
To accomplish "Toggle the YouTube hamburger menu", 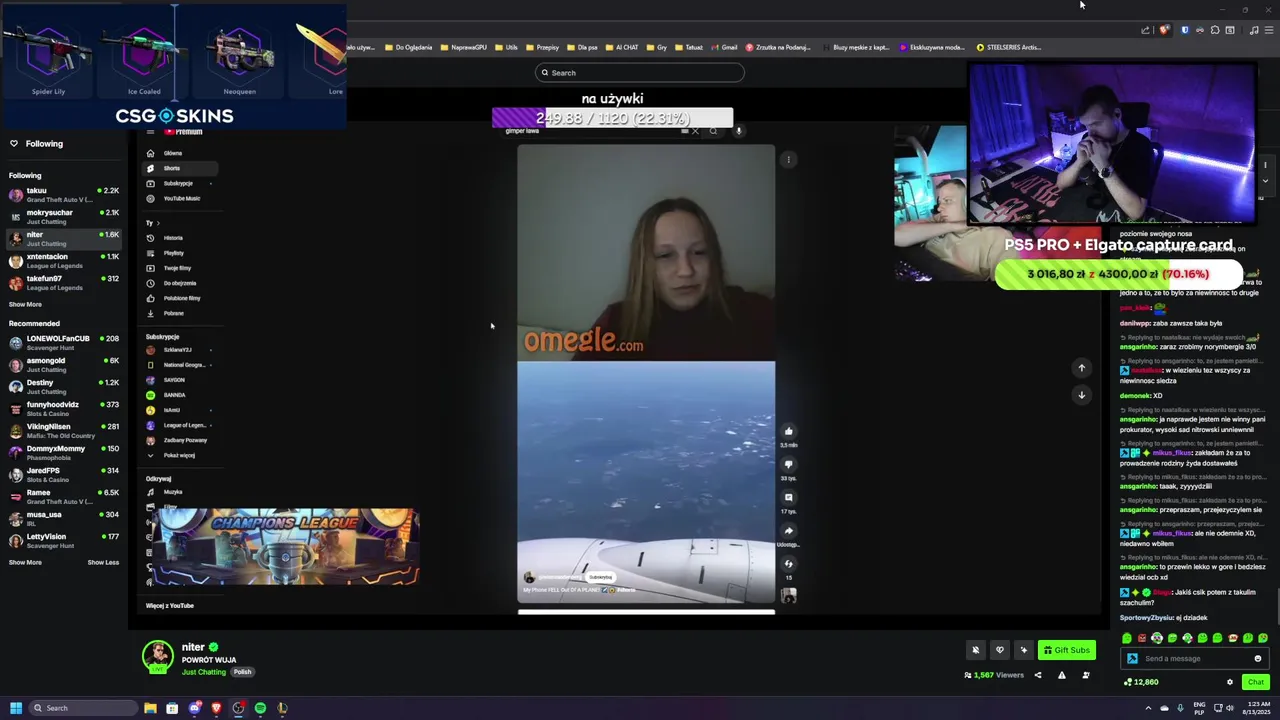I will point(150,131).
